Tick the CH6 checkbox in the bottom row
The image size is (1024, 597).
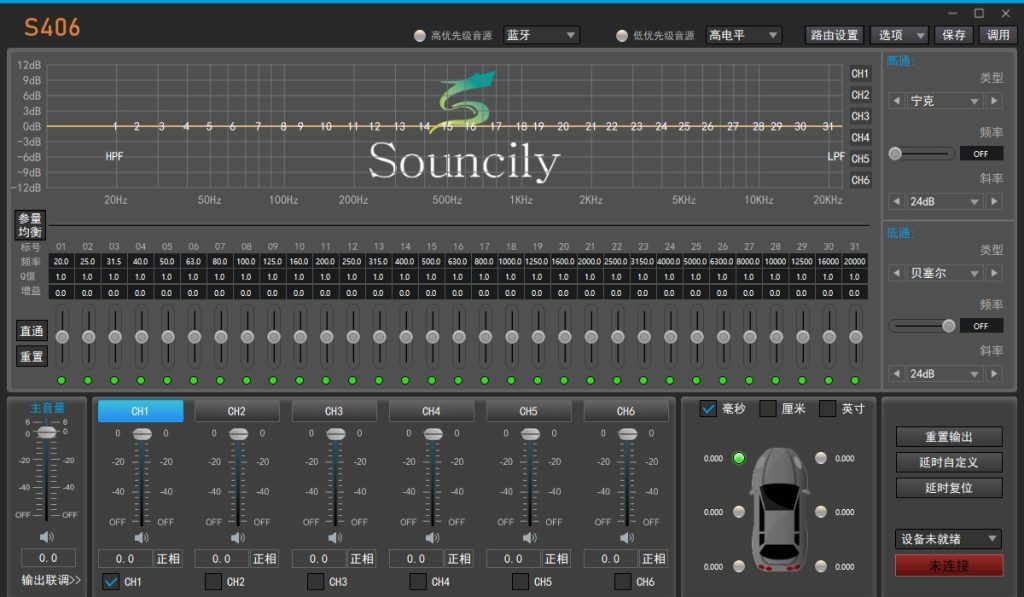(623, 581)
